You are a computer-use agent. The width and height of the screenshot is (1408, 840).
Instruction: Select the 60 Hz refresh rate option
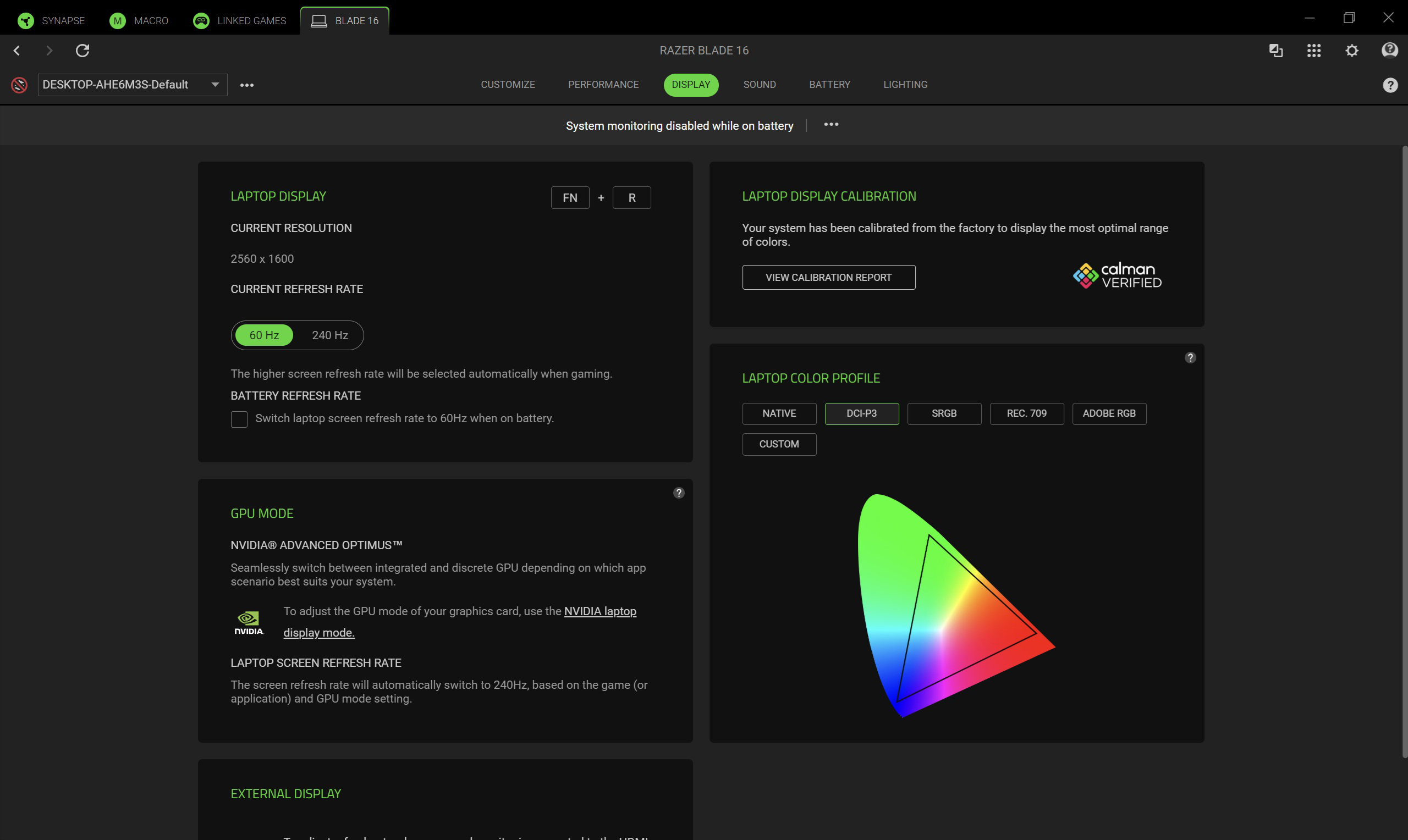coord(264,335)
